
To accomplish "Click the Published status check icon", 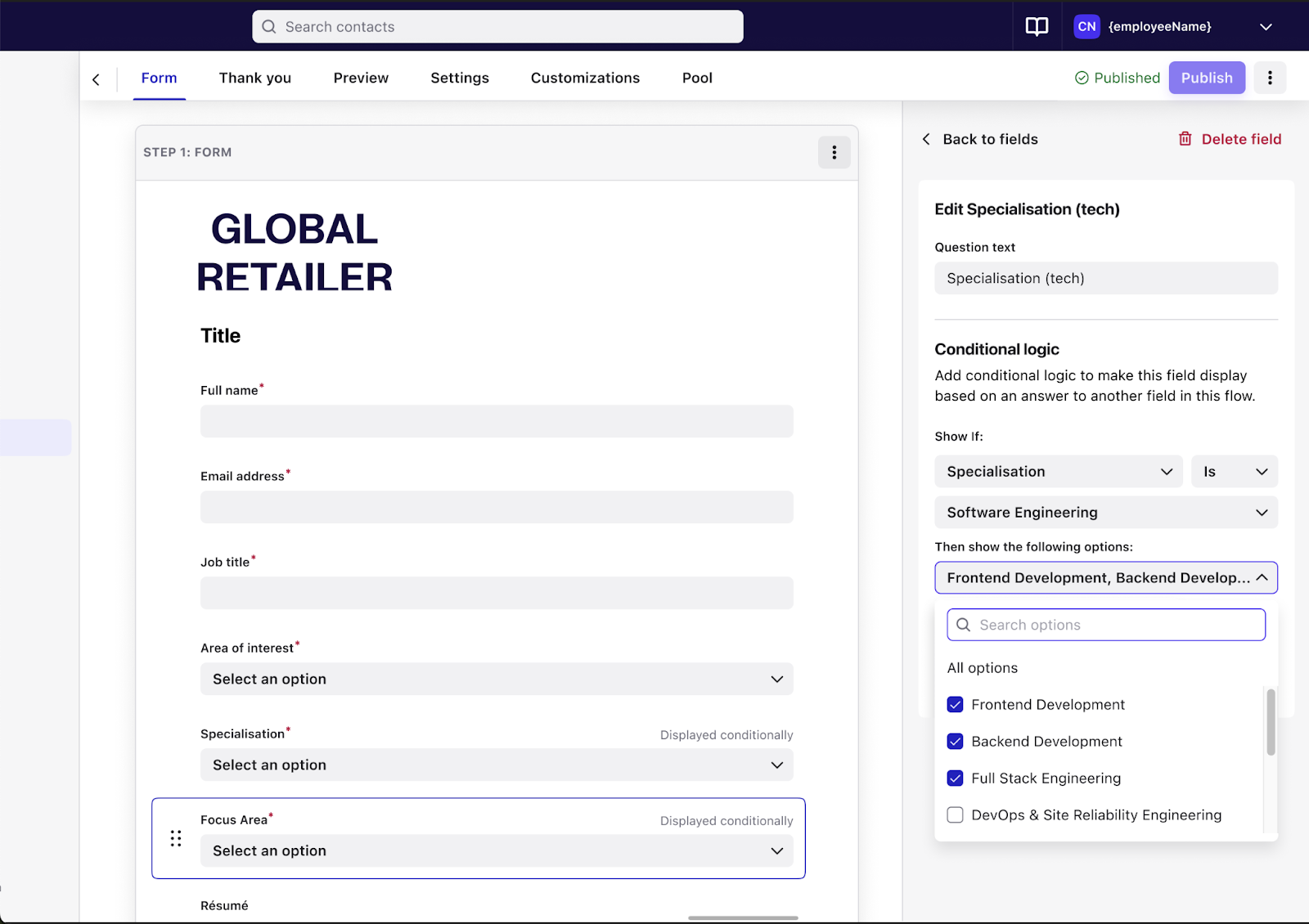I will 1082,78.
